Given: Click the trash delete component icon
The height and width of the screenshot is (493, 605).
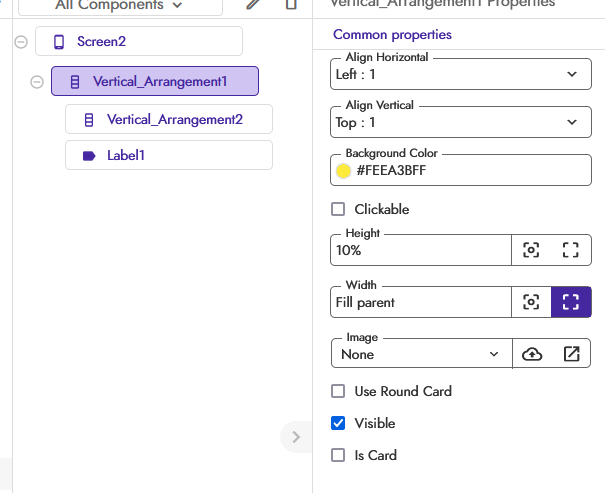Looking at the screenshot, I should pos(291,4).
